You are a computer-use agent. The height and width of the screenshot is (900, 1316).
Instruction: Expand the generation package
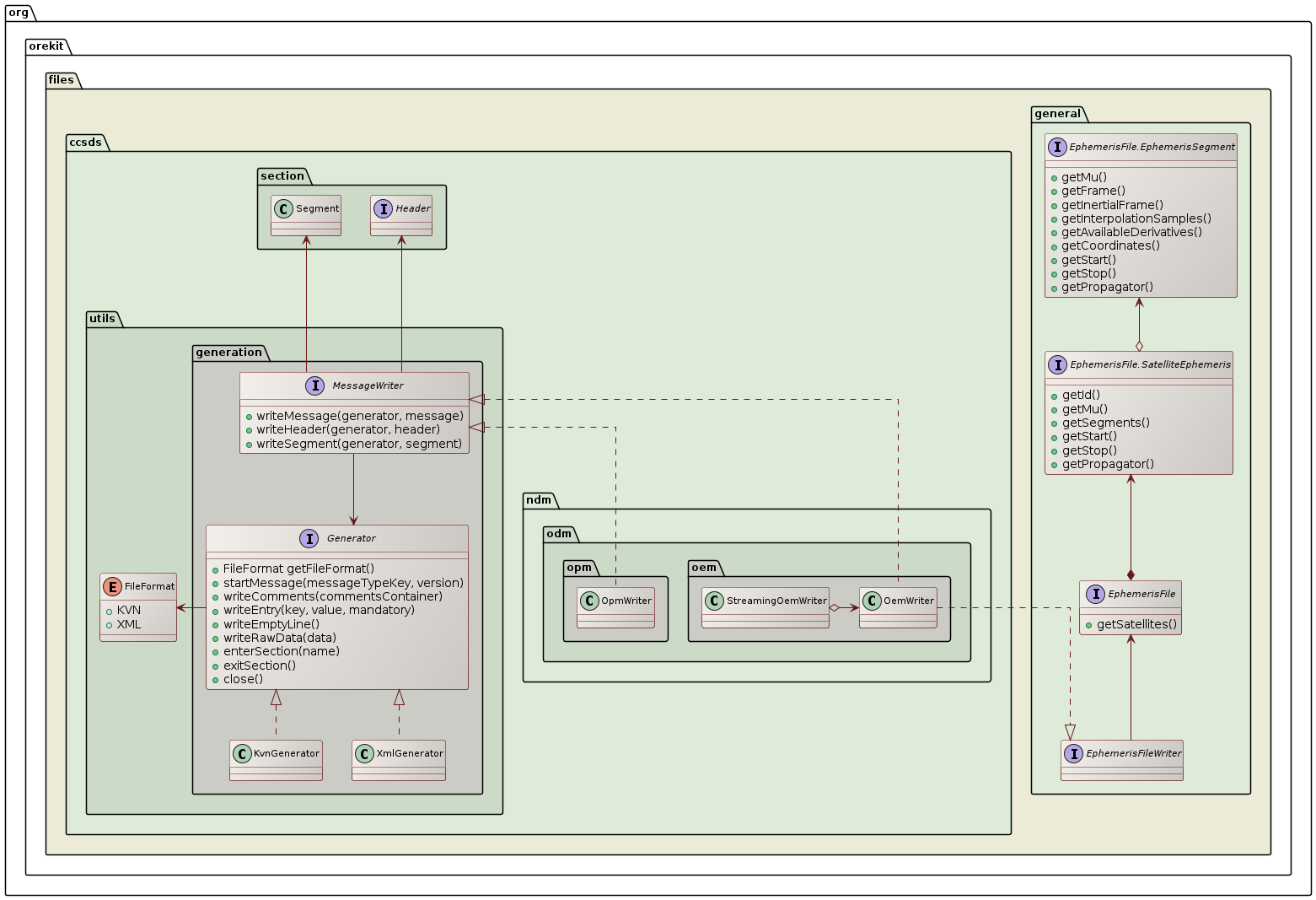click(228, 353)
